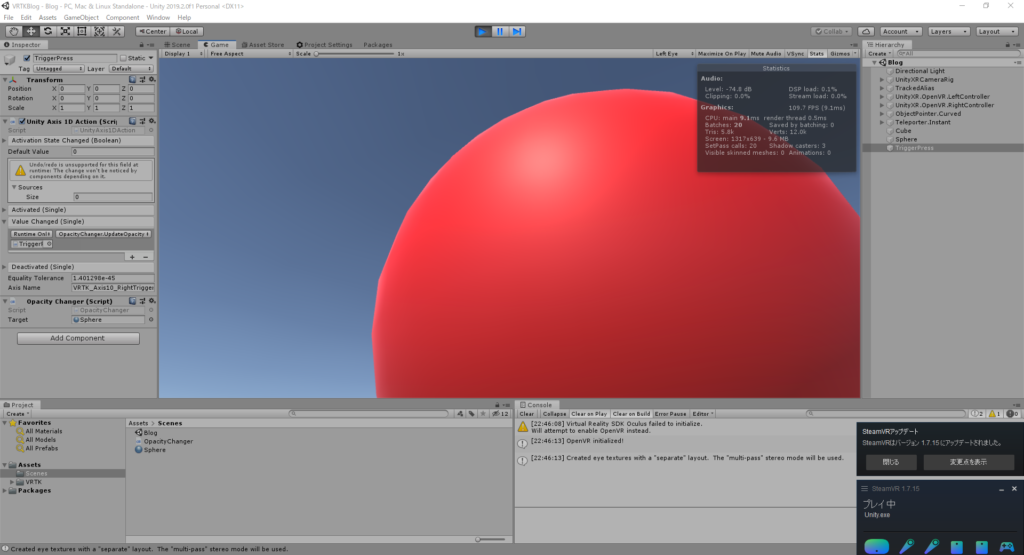The image size is (1024, 555).
Task: Disable the Unity Axis 1D Action component checkbox
Action: [x=22, y=121]
